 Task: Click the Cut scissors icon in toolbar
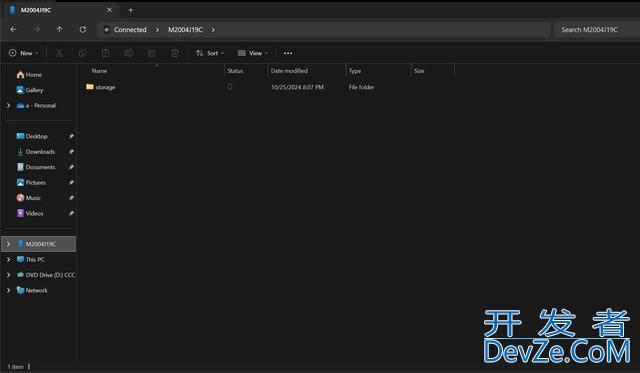click(x=59, y=53)
